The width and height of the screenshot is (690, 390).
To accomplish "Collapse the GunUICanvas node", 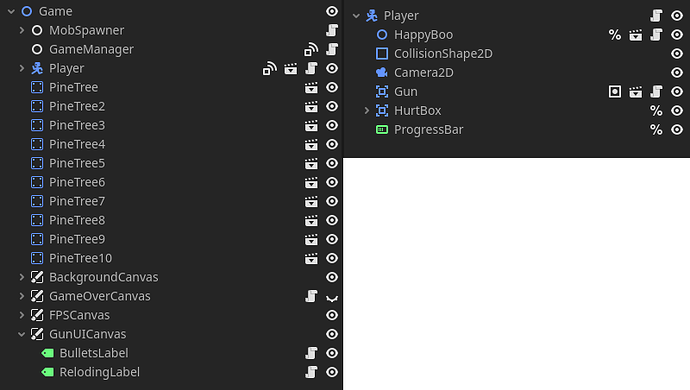I will pos(22,334).
